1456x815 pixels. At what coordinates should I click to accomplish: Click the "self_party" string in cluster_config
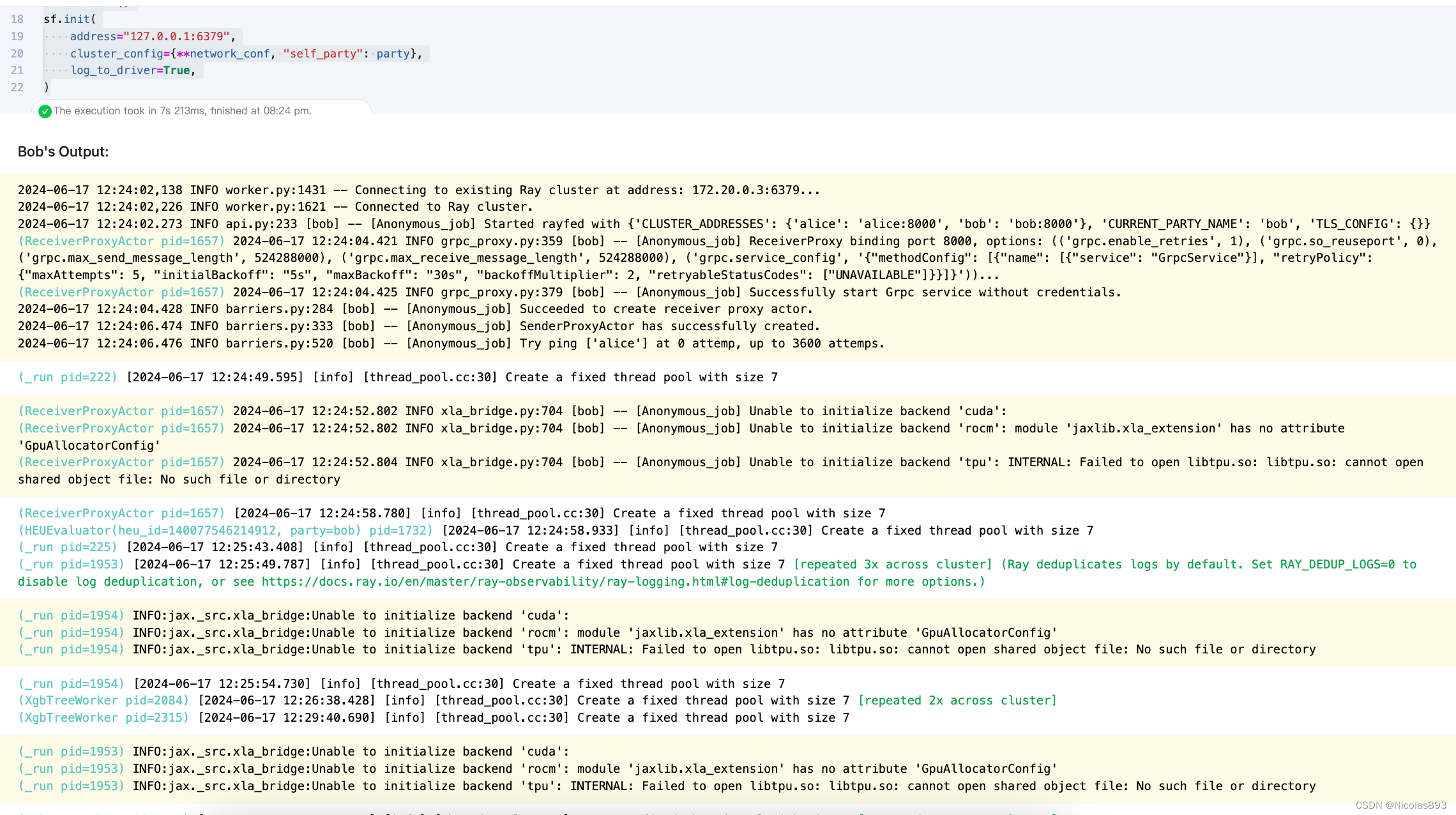click(x=323, y=54)
